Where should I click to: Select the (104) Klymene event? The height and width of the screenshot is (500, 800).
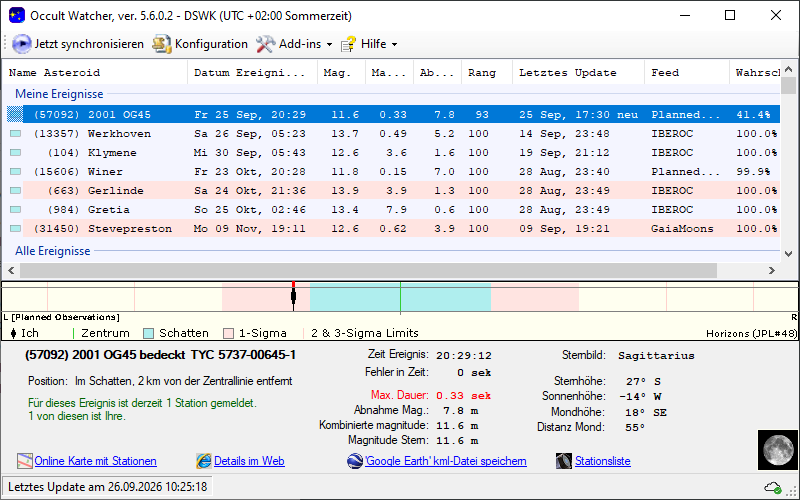392,153
